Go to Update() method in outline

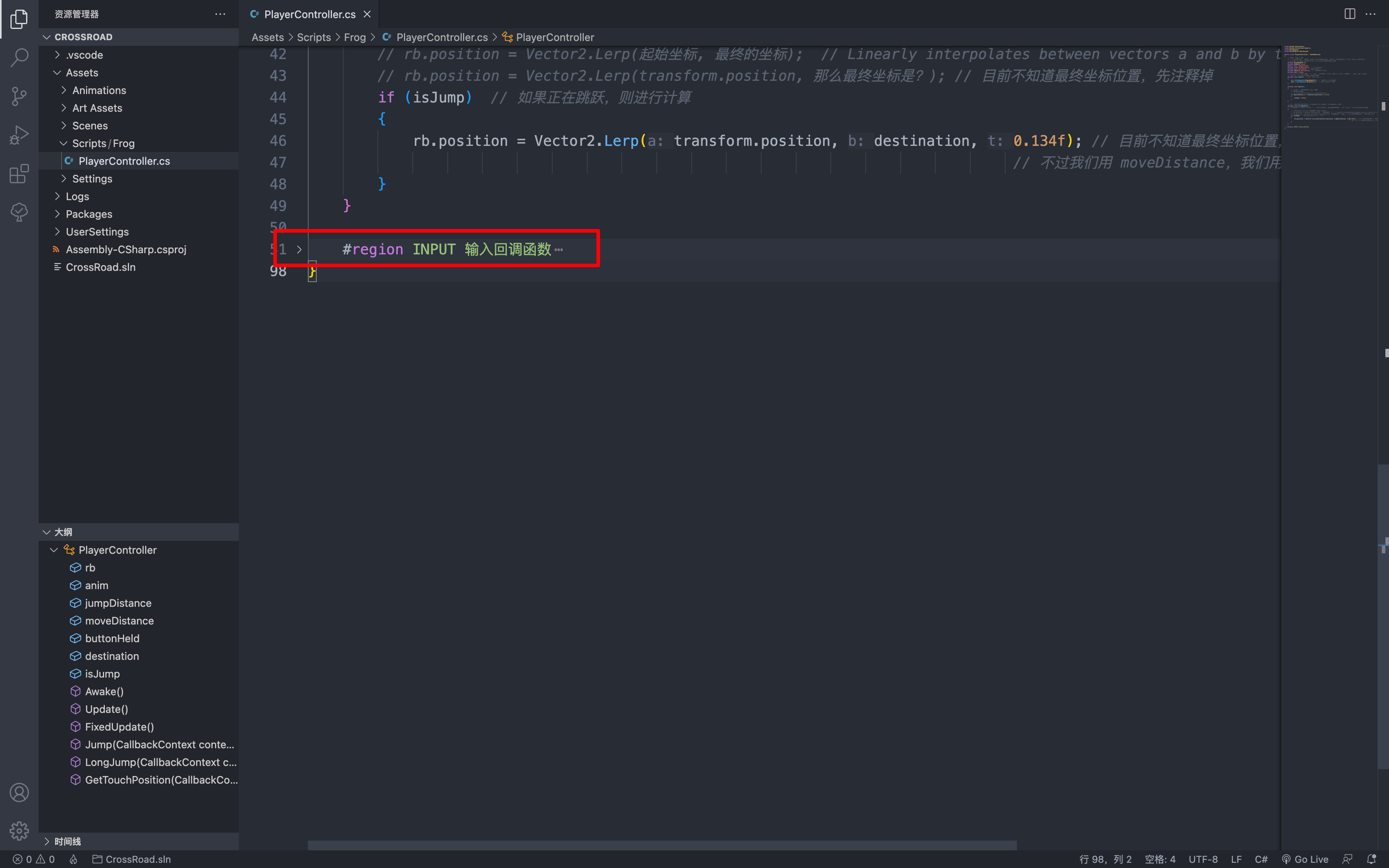(138, 710)
